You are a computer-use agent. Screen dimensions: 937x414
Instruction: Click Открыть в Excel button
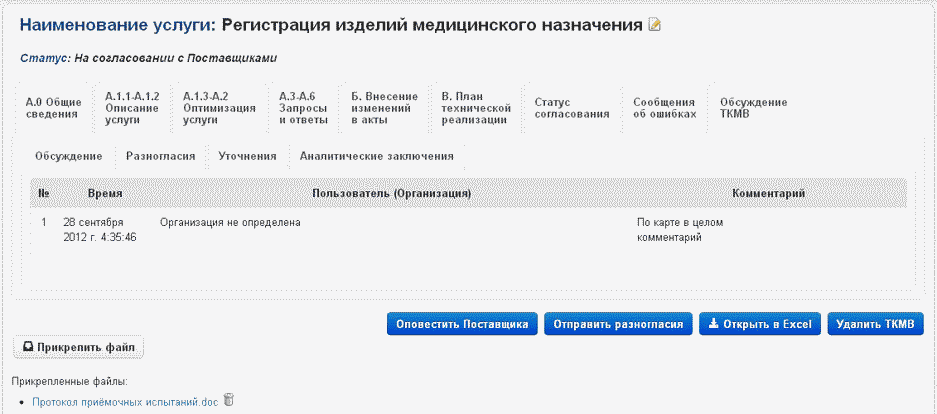759,324
